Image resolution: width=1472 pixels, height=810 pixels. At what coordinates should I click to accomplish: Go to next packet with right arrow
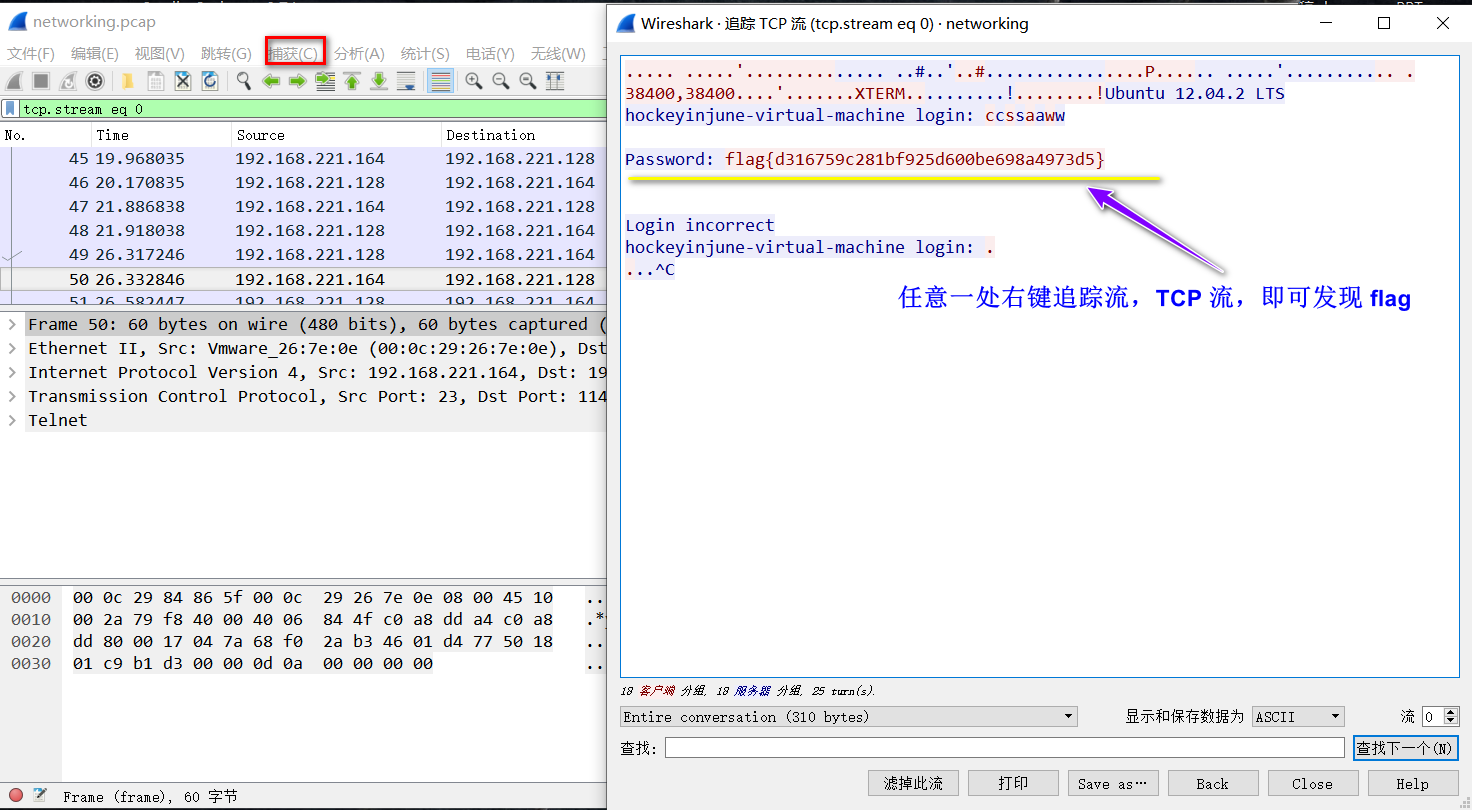[297, 81]
